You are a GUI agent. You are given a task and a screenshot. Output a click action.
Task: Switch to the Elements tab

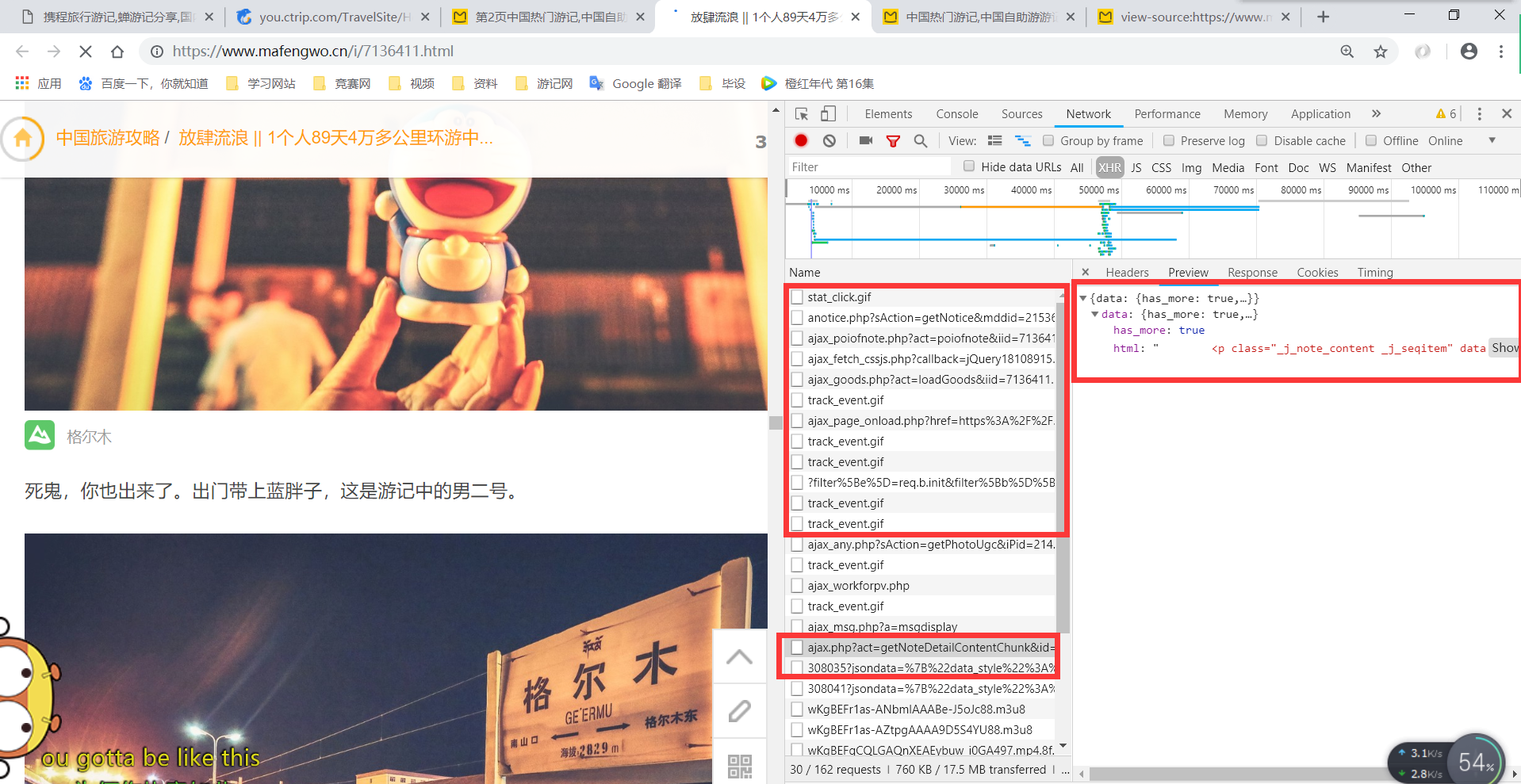[888, 114]
